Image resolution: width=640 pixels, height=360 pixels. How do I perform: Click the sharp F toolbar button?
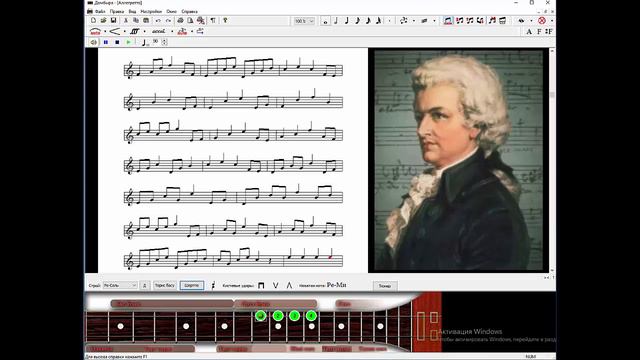coord(549,31)
